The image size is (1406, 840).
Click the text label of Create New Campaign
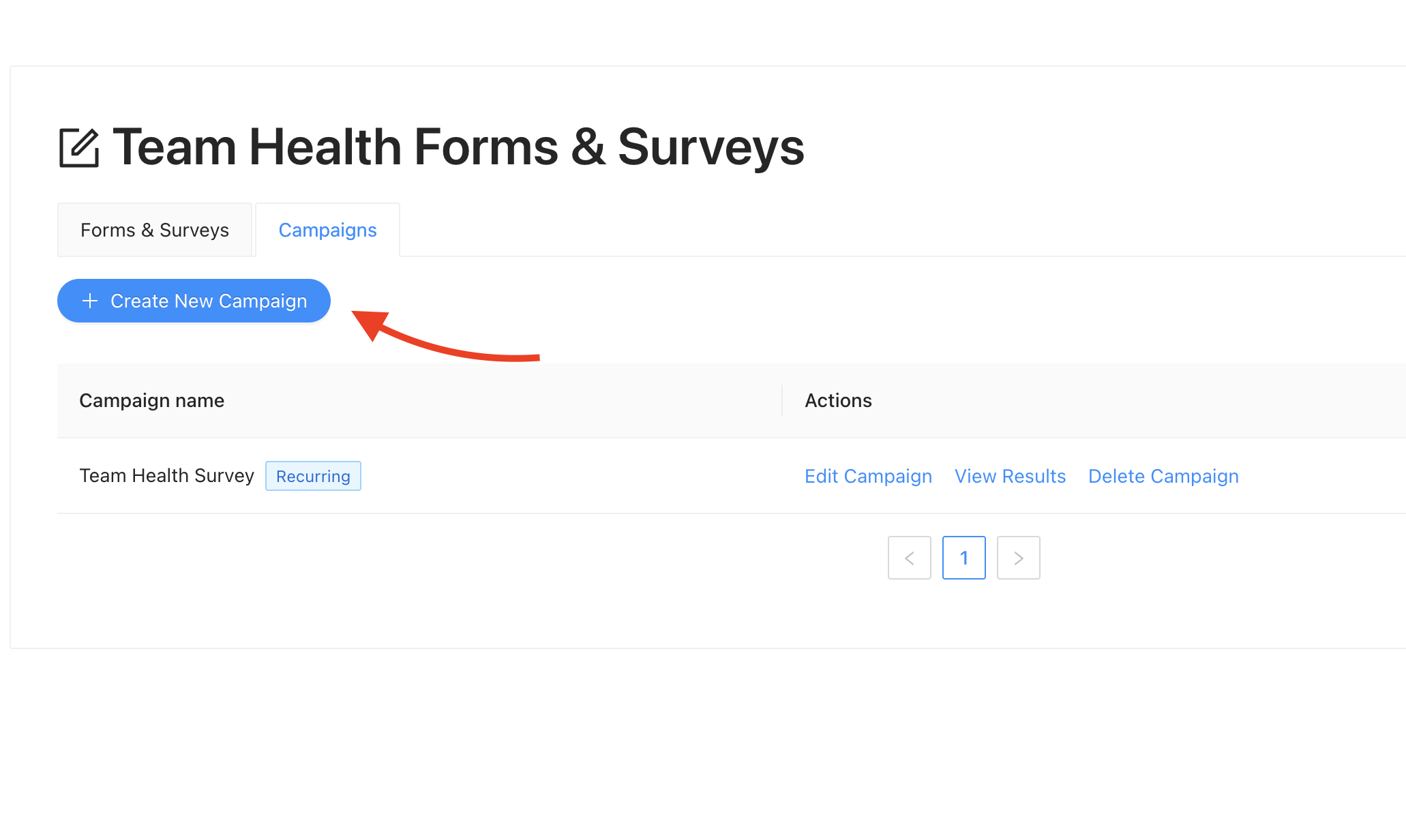tap(209, 301)
